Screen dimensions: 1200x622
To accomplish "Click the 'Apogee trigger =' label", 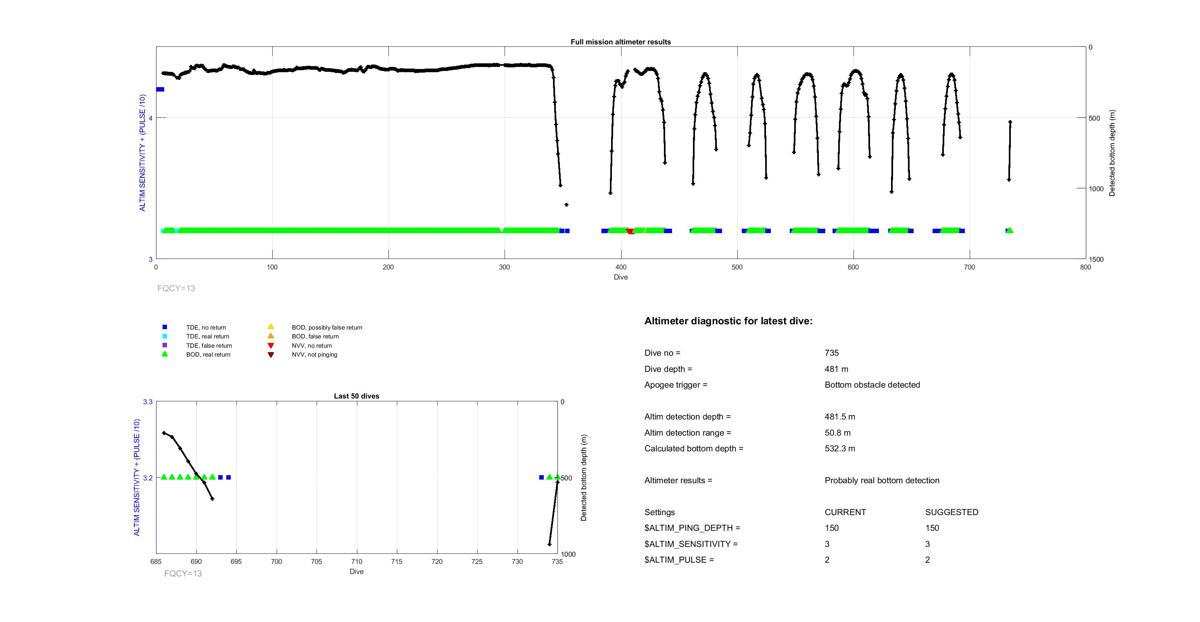I will tap(676, 385).
